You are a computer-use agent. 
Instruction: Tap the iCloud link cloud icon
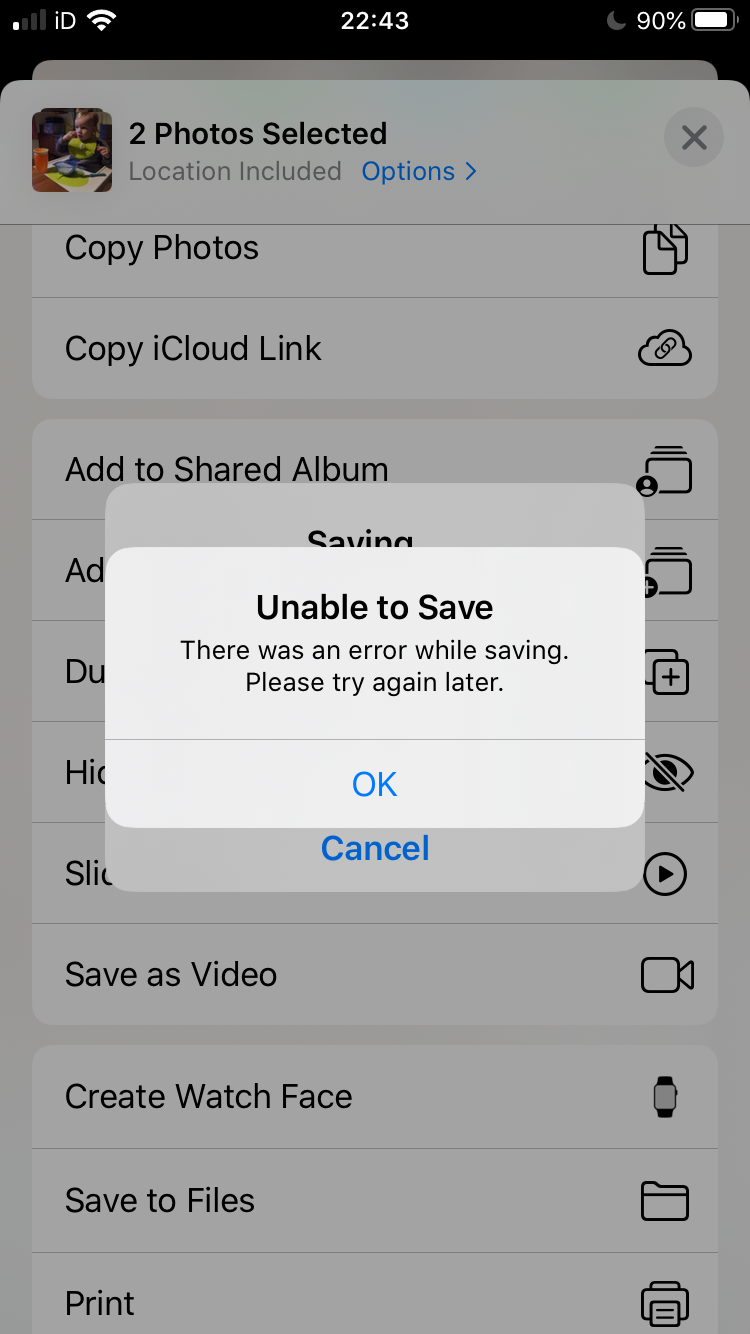click(665, 349)
